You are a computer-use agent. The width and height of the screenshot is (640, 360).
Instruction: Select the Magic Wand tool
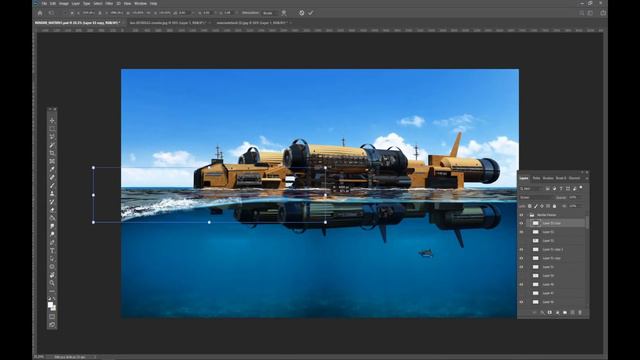click(52, 145)
